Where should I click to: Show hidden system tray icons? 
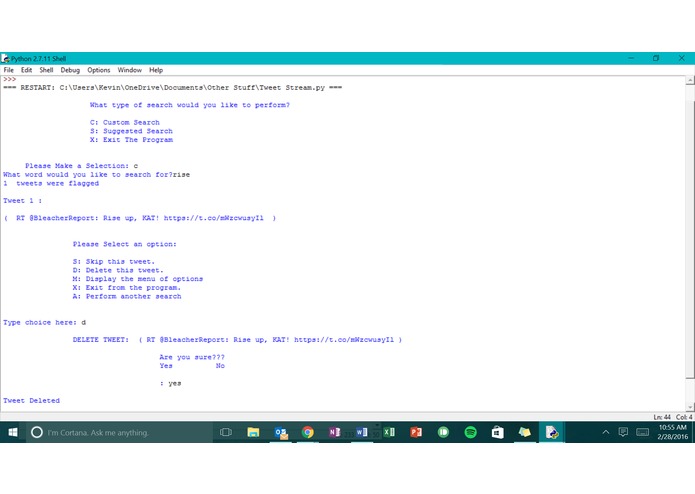click(x=605, y=432)
